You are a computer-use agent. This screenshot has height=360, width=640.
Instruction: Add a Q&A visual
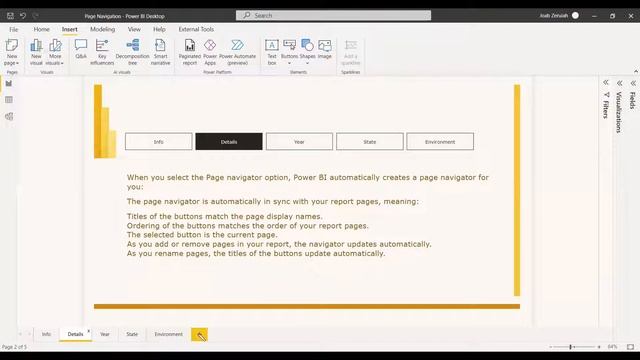[81, 49]
